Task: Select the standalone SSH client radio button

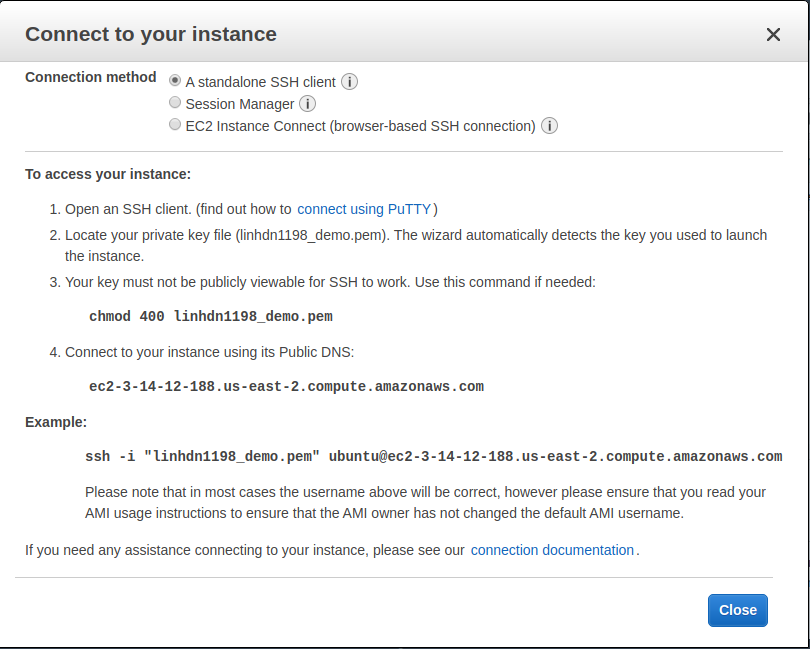Action: pos(175,80)
